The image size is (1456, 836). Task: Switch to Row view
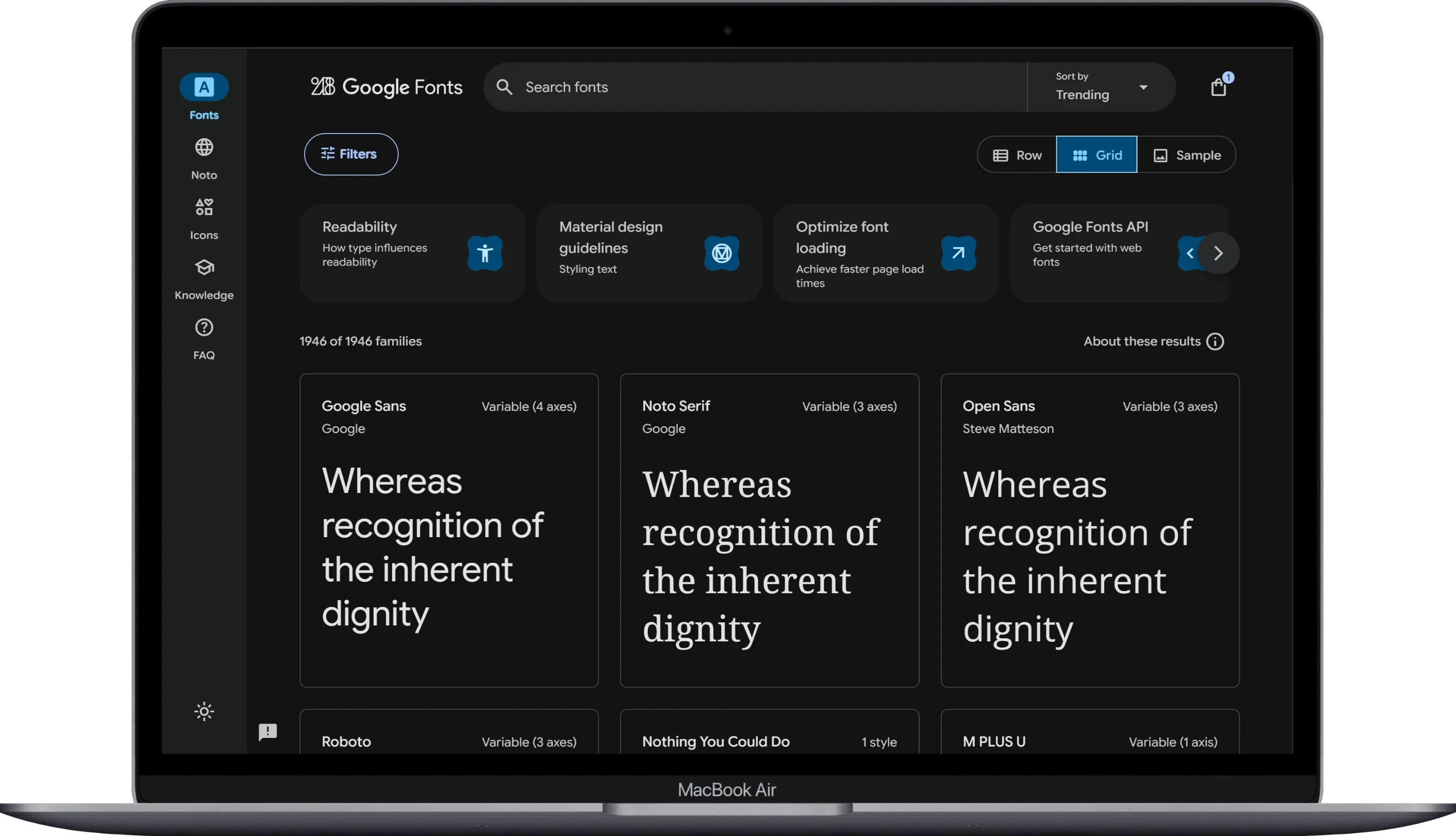[x=1017, y=155]
